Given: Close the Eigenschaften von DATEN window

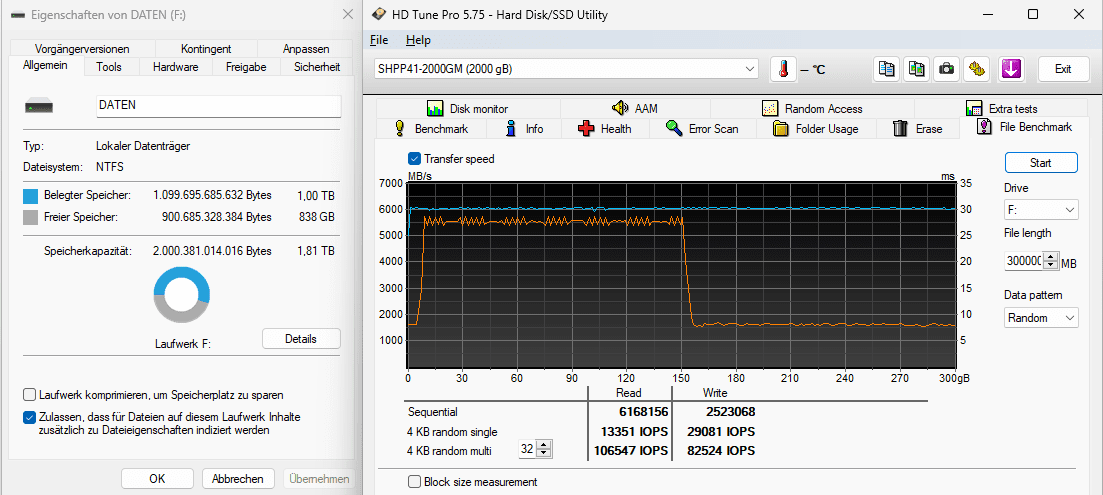Looking at the screenshot, I should (348, 14).
